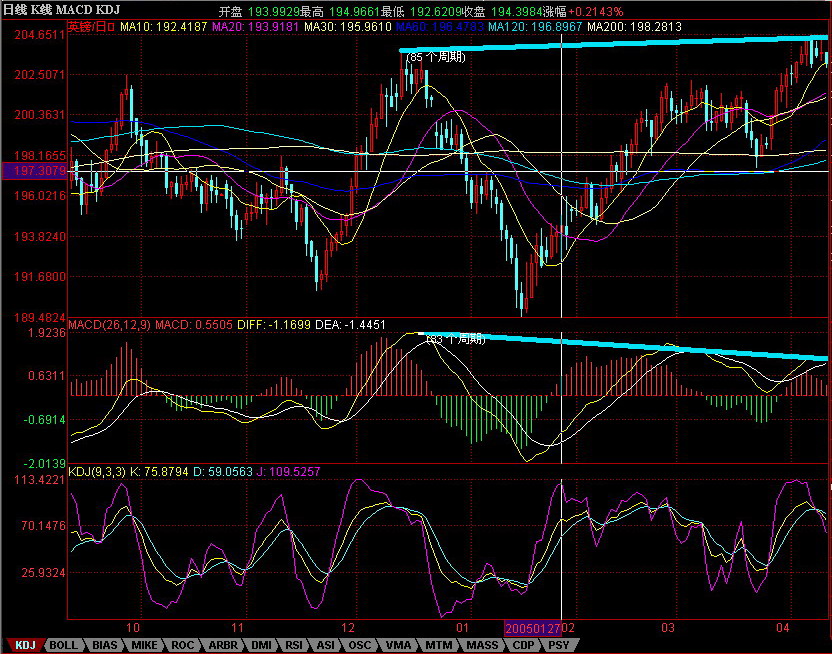This screenshot has width=832, height=654.
Task: Switch to the BOLL indicator tab
Action: pyautogui.click(x=63, y=645)
